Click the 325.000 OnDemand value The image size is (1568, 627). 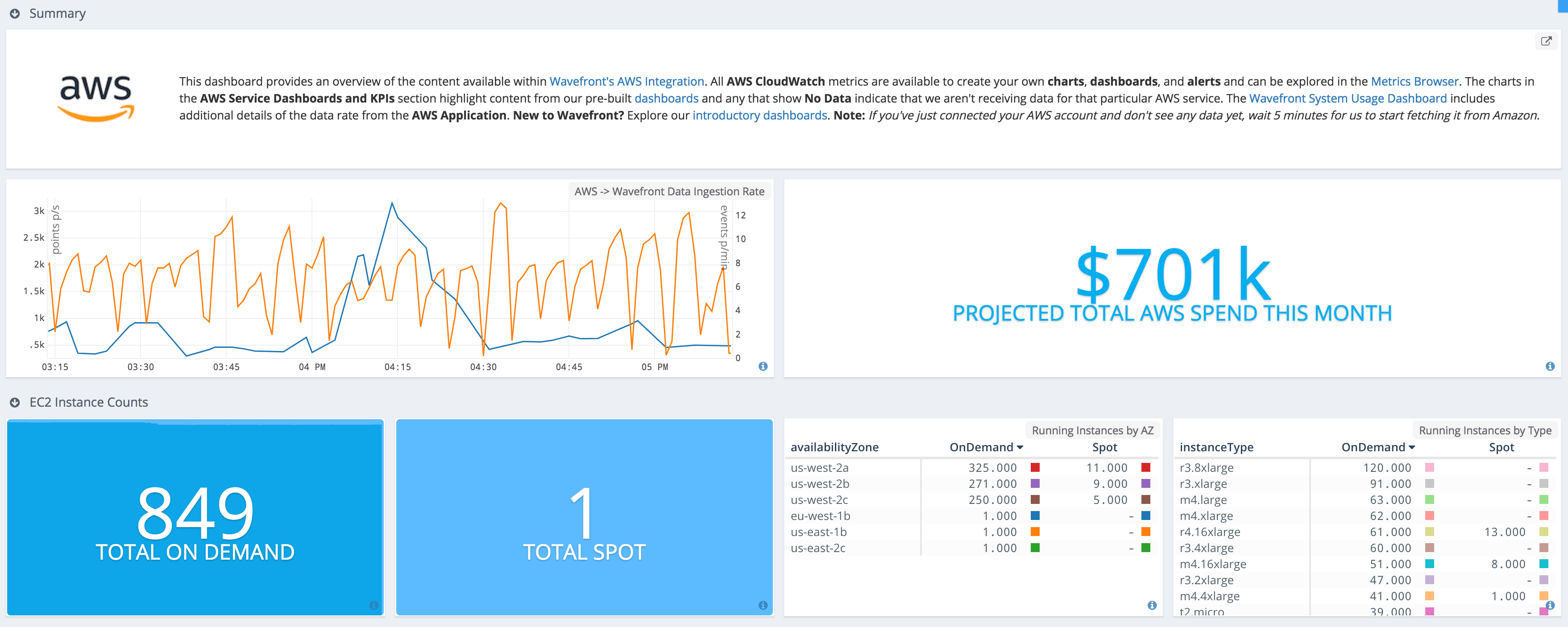click(992, 468)
